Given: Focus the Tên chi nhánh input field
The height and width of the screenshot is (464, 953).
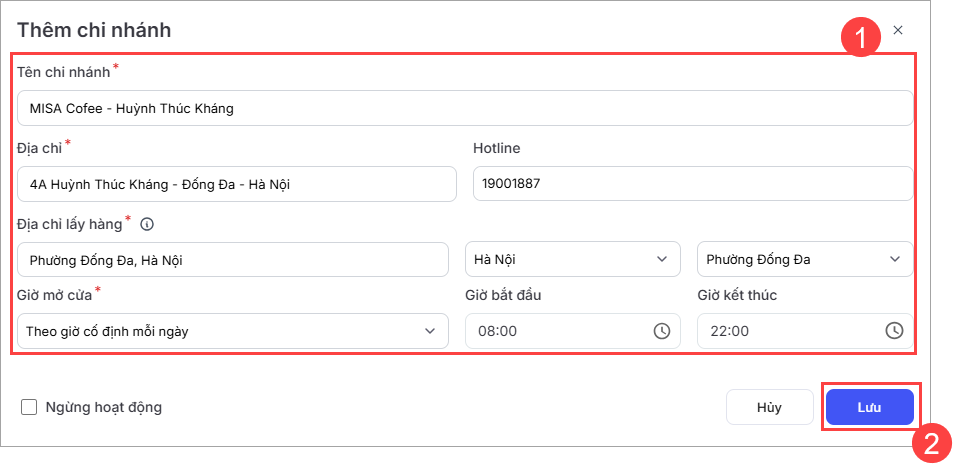Looking at the screenshot, I should click(x=465, y=108).
